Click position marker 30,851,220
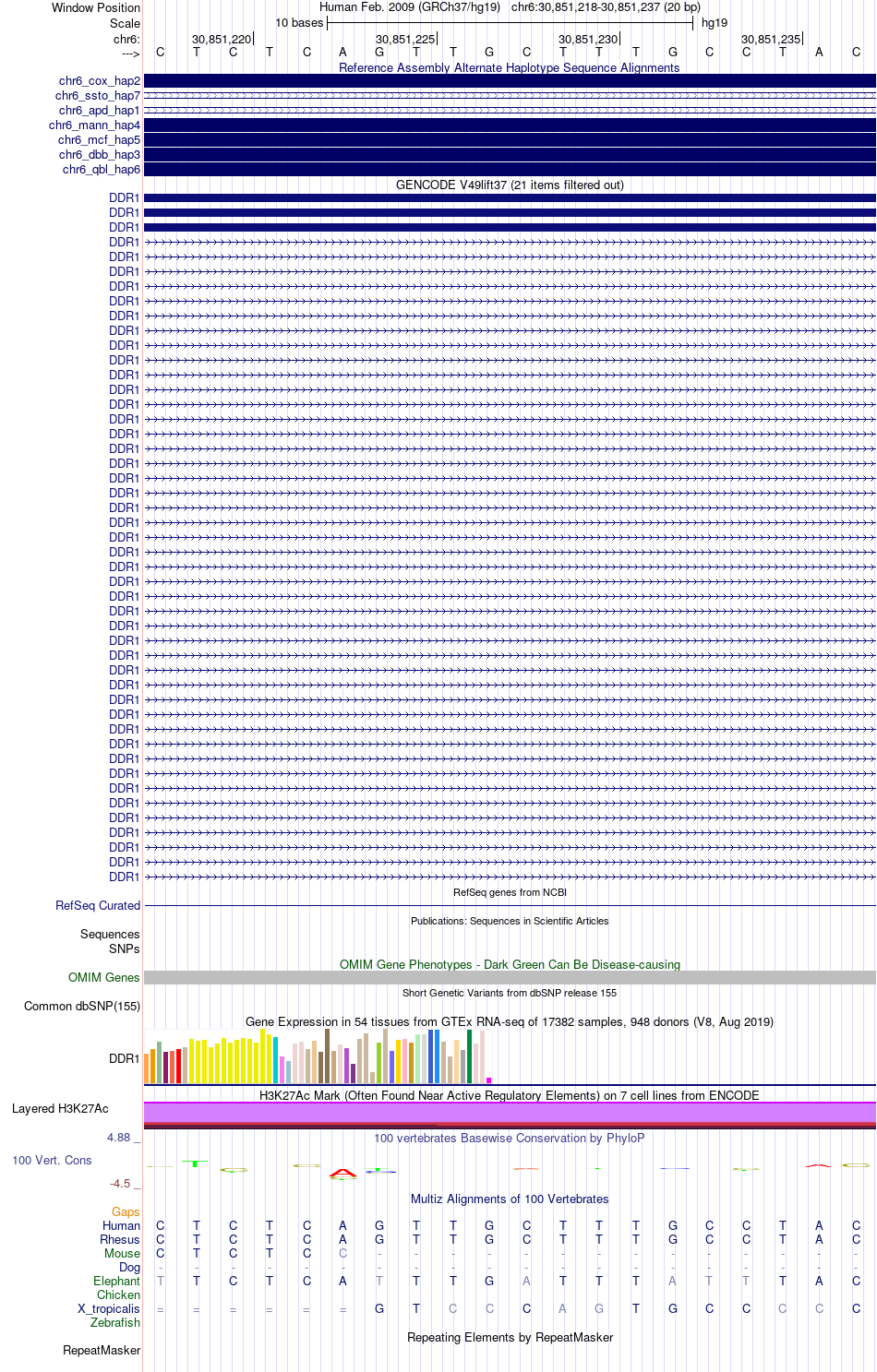This screenshot has width=877, height=1372. pyautogui.click(x=222, y=39)
